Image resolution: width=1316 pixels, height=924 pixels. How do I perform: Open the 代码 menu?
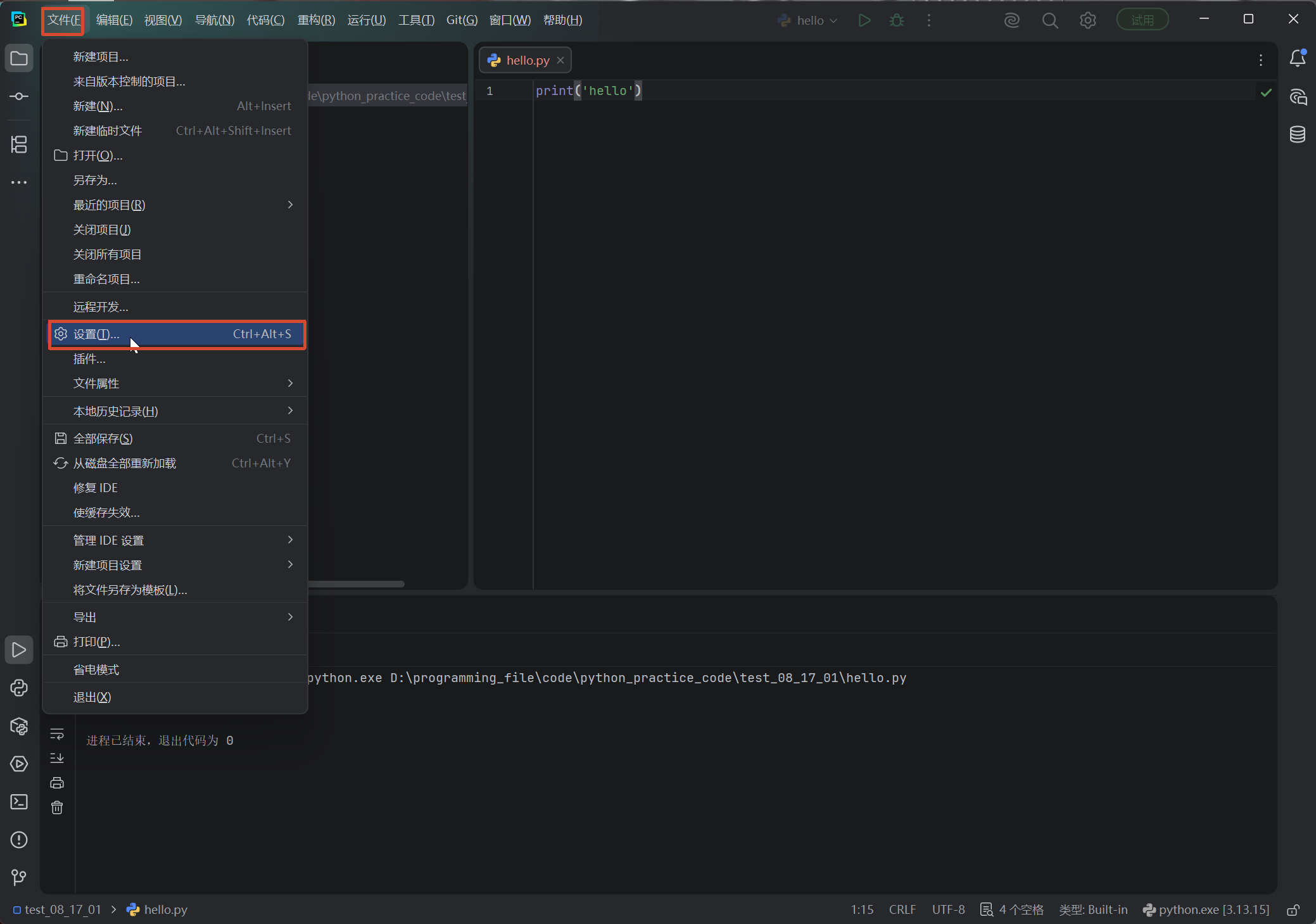[265, 20]
